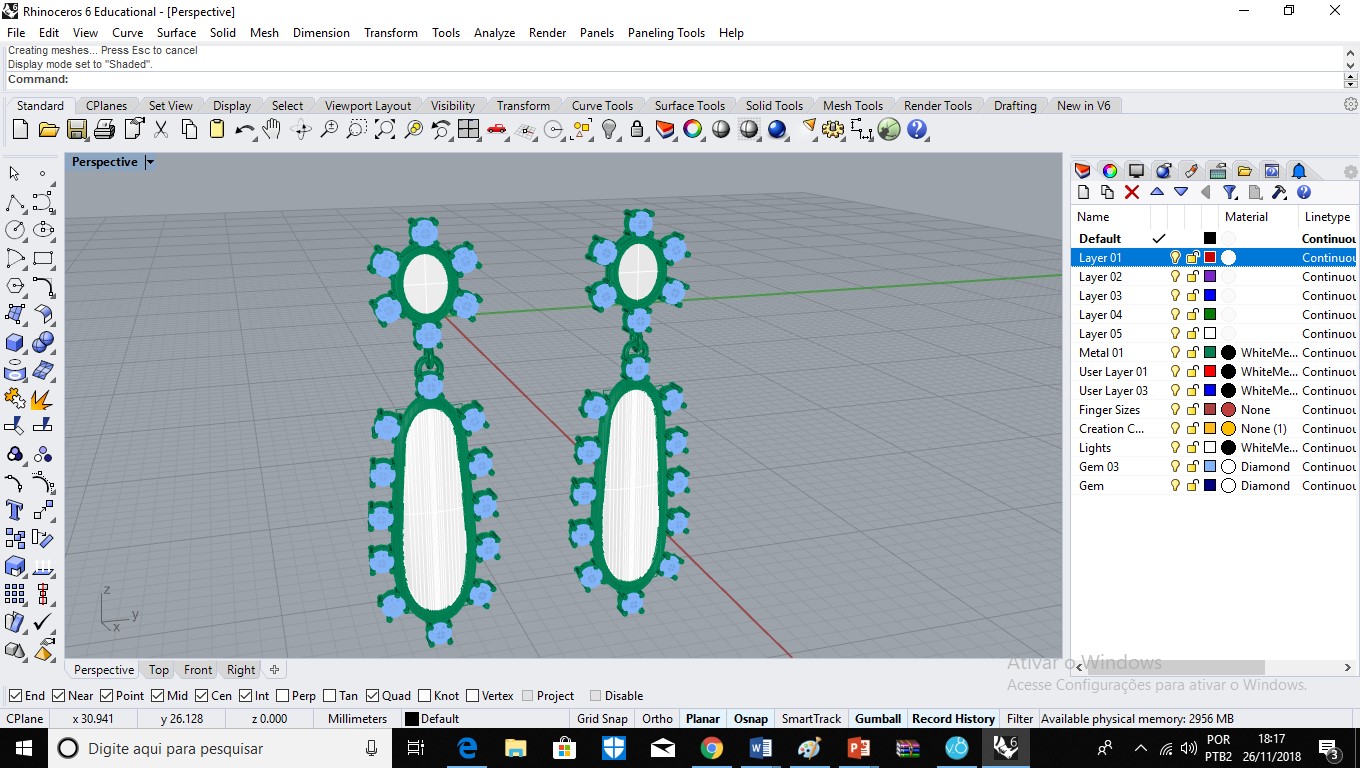Click the new layer icon in Layers panel
Image resolution: width=1360 pixels, height=768 pixels.
[1083, 192]
